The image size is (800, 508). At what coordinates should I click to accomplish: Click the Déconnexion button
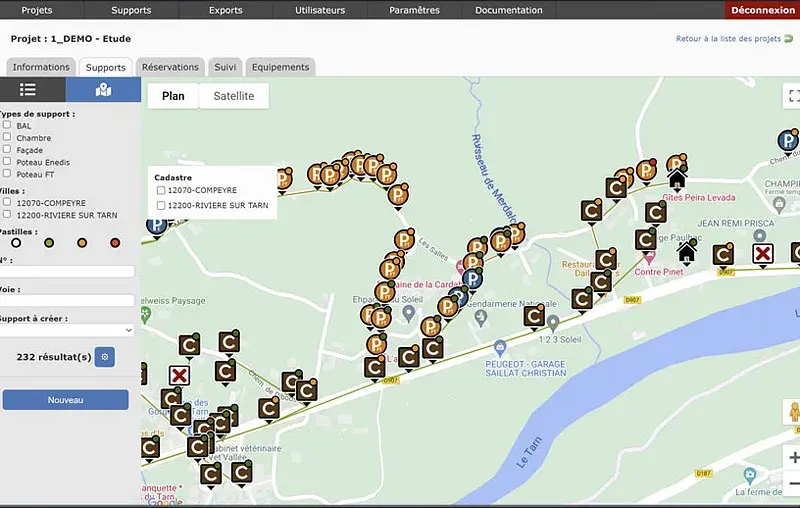(762, 10)
